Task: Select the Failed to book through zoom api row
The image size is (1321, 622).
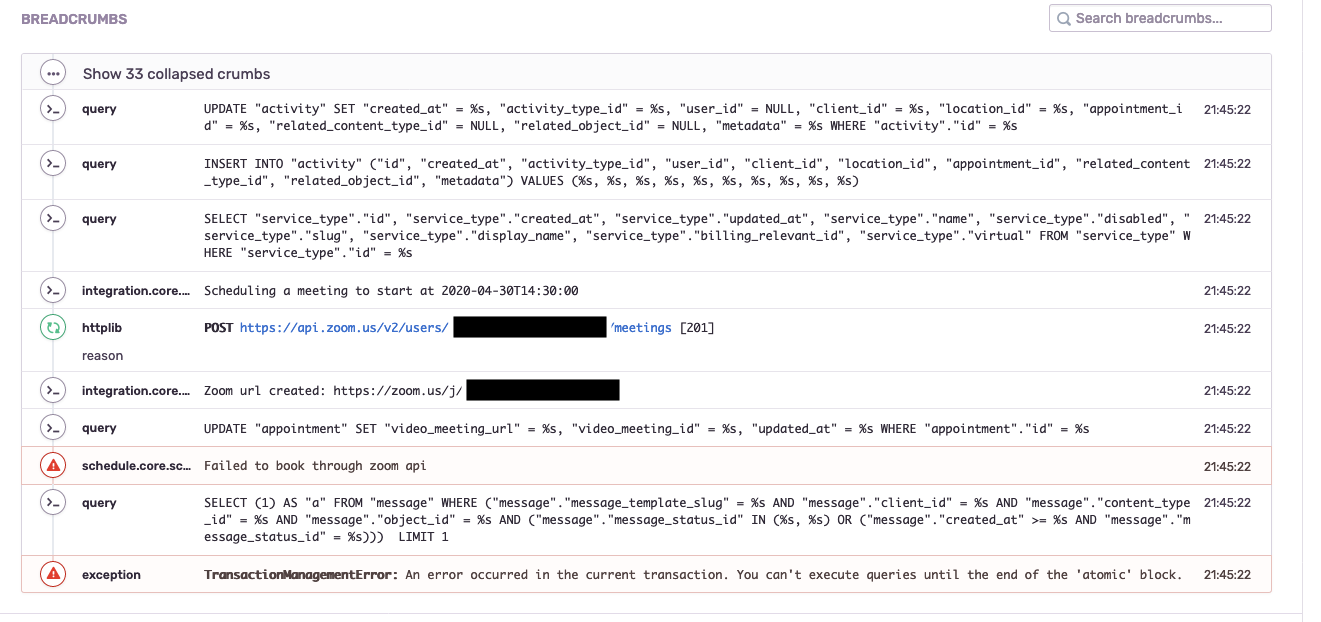Action: click(x=646, y=466)
